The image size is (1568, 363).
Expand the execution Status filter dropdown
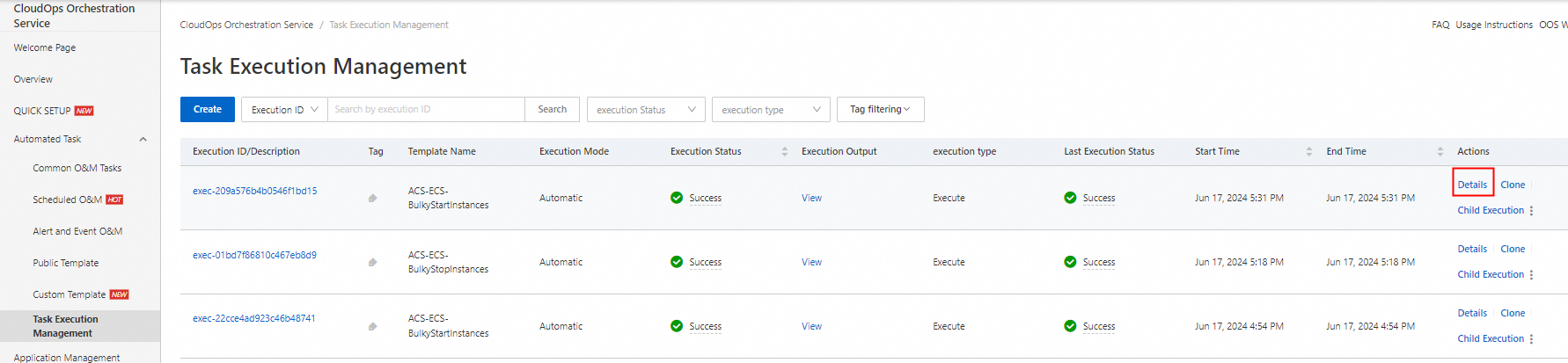click(x=646, y=110)
